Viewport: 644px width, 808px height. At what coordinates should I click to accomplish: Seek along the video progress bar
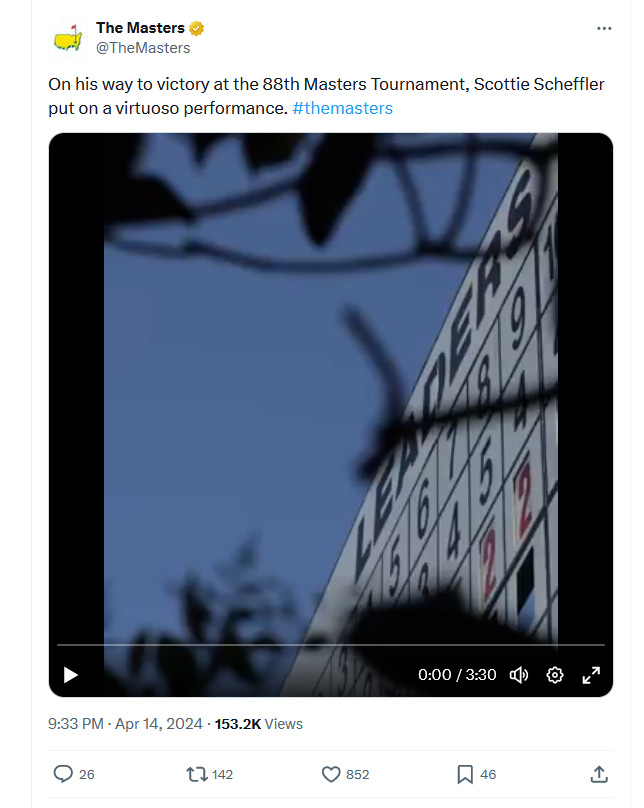click(x=331, y=644)
